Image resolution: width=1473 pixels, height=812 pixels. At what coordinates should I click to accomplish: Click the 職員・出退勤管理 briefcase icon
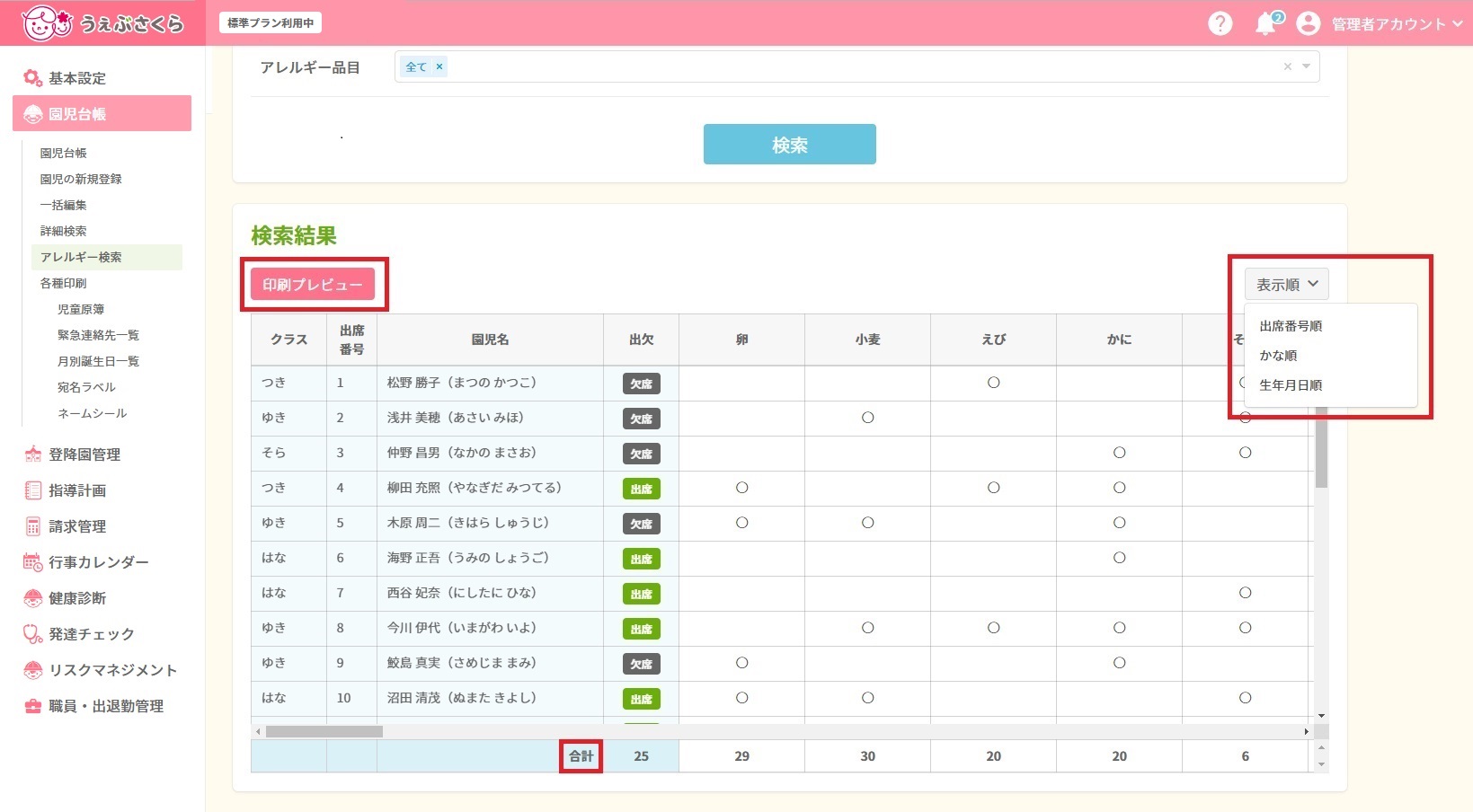pyautogui.click(x=32, y=706)
